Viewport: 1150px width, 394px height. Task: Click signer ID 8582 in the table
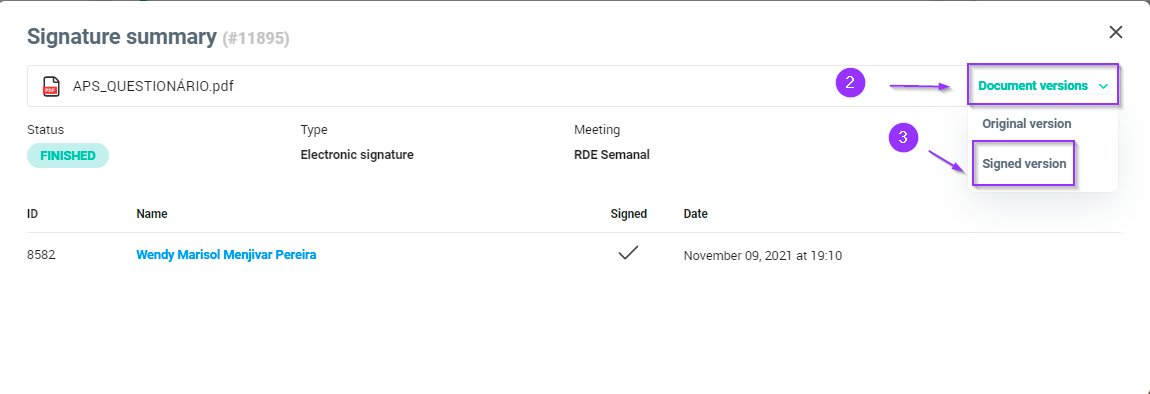[x=41, y=255]
